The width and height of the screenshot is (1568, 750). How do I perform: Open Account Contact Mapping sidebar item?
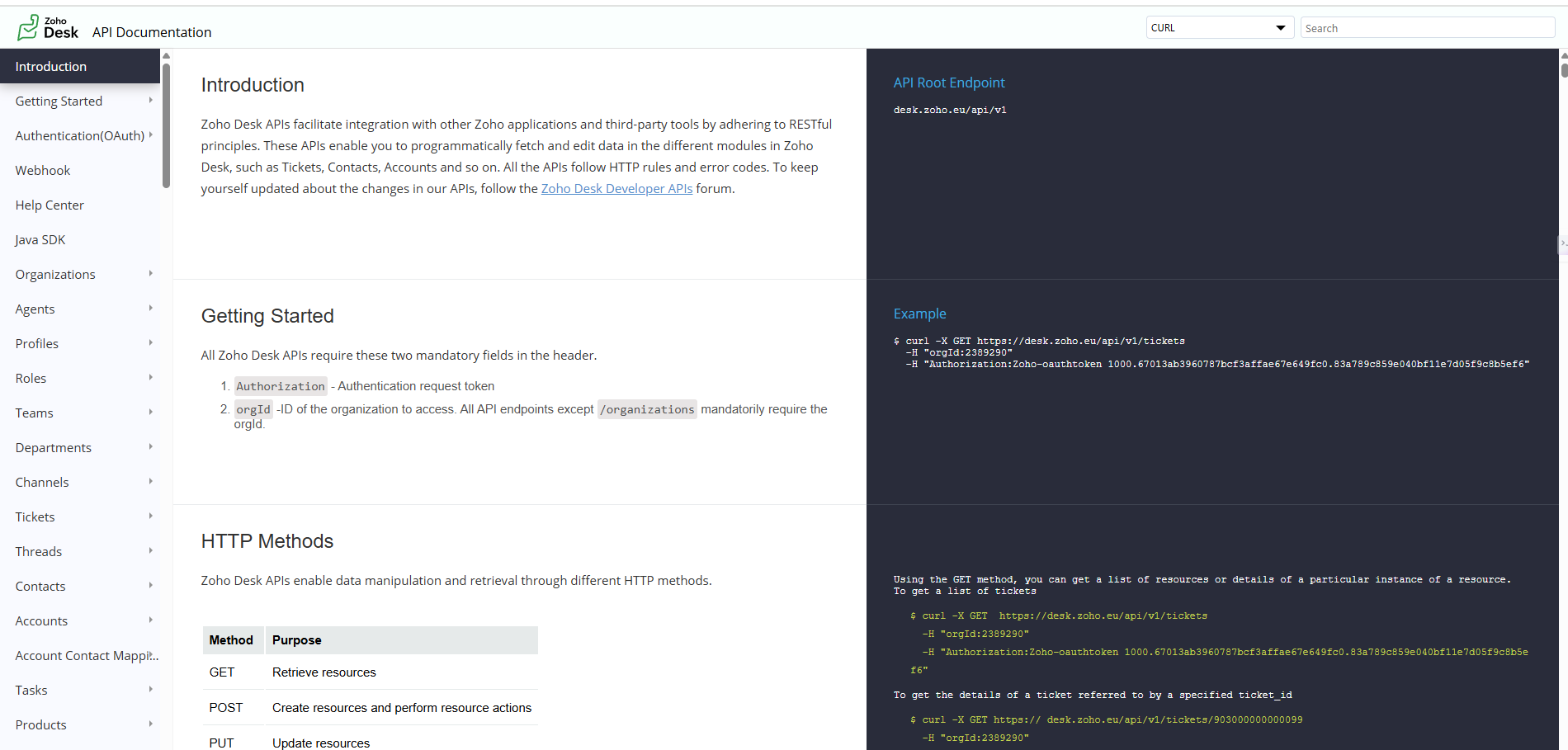[87, 655]
